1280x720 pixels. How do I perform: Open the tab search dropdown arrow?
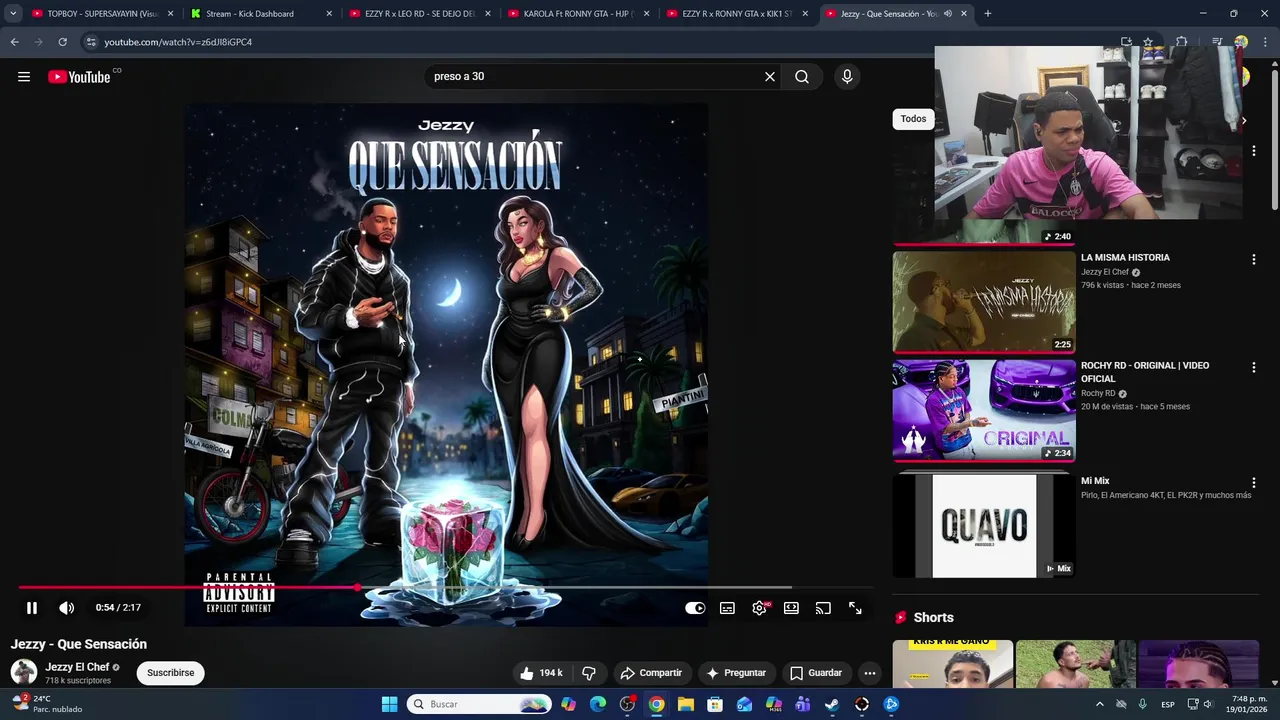click(13, 14)
